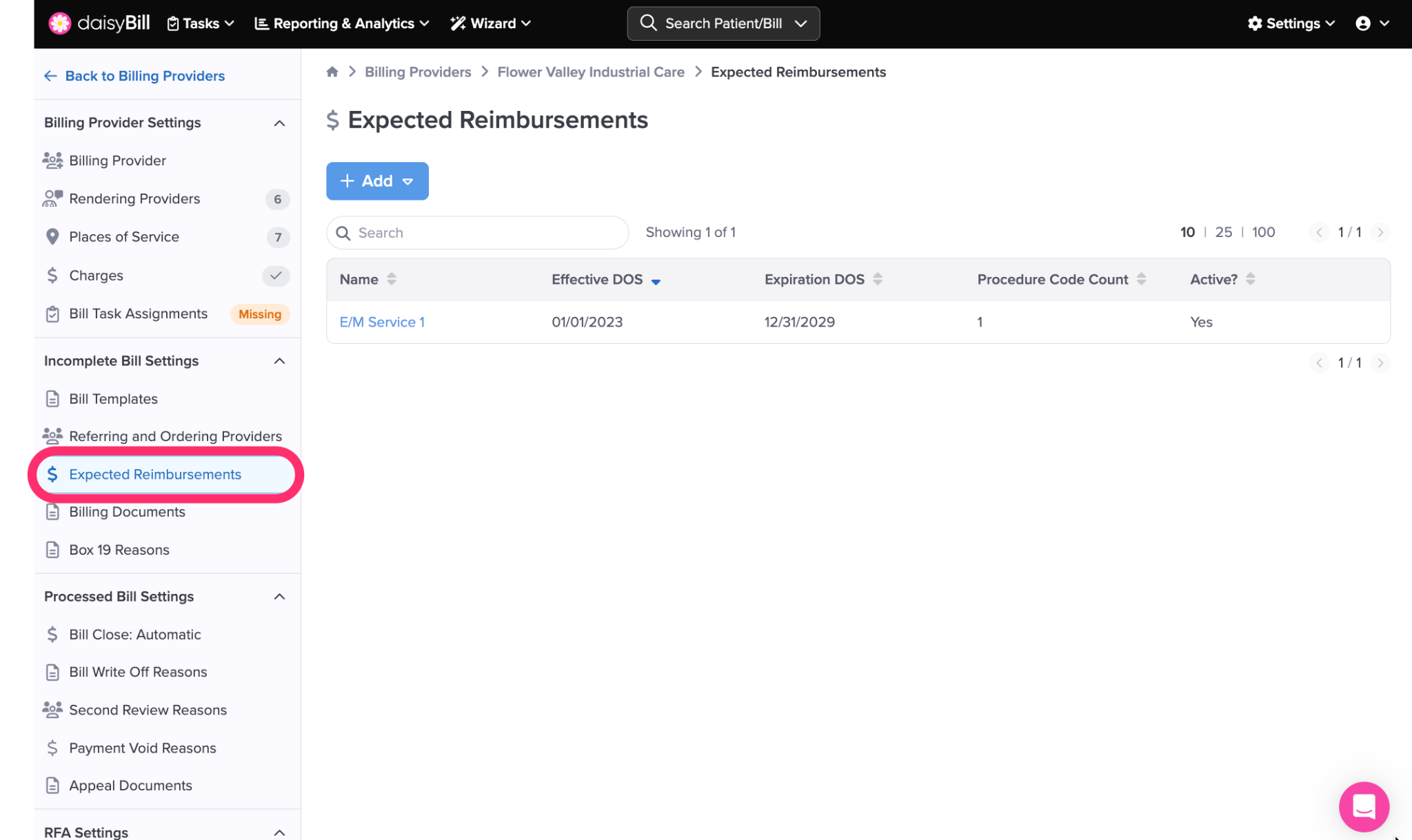Toggle sort on Expiration DOS column
The width and height of the screenshot is (1412, 840).
coord(878,279)
